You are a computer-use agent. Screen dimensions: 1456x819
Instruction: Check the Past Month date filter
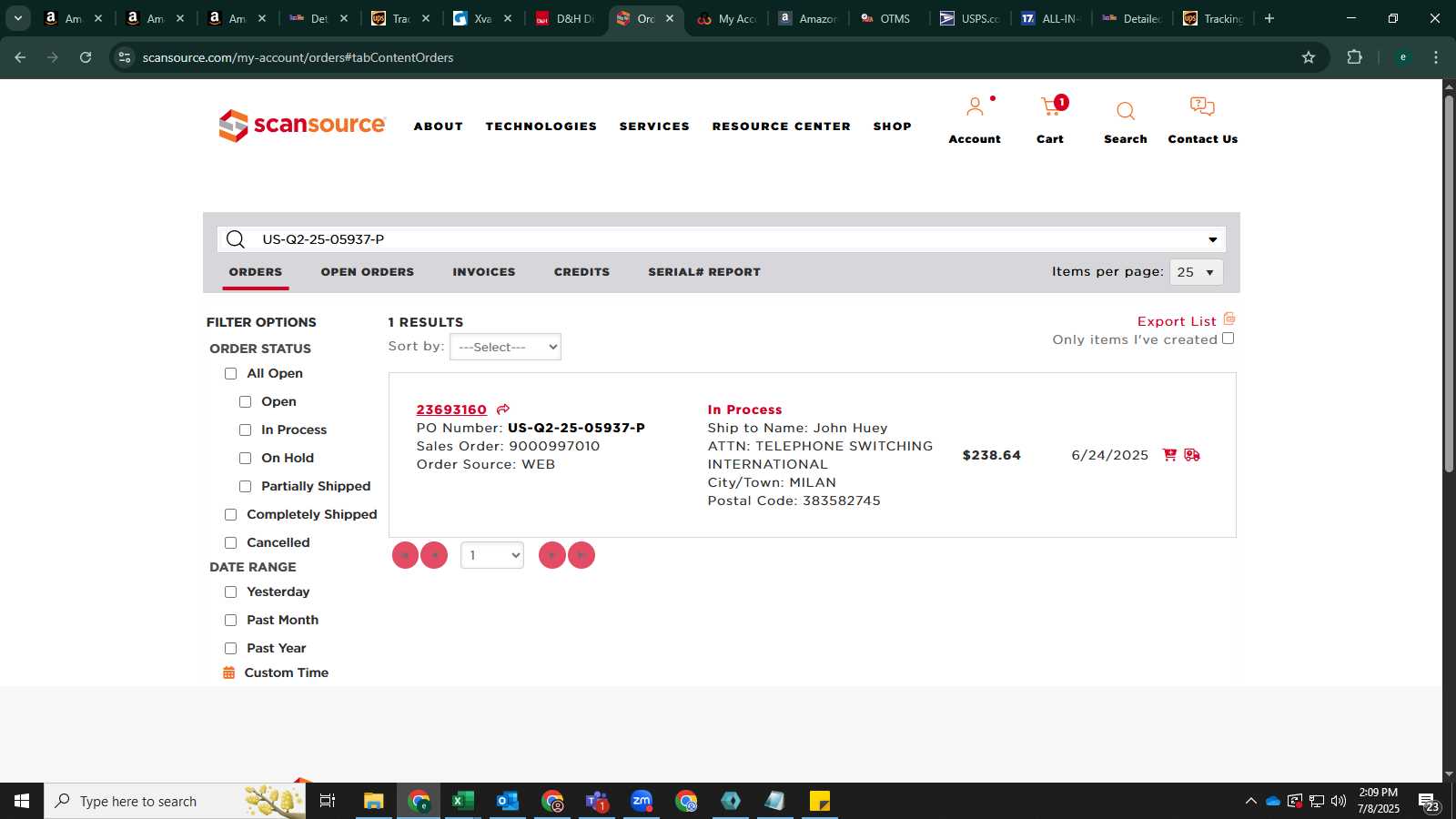coord(231,621)
